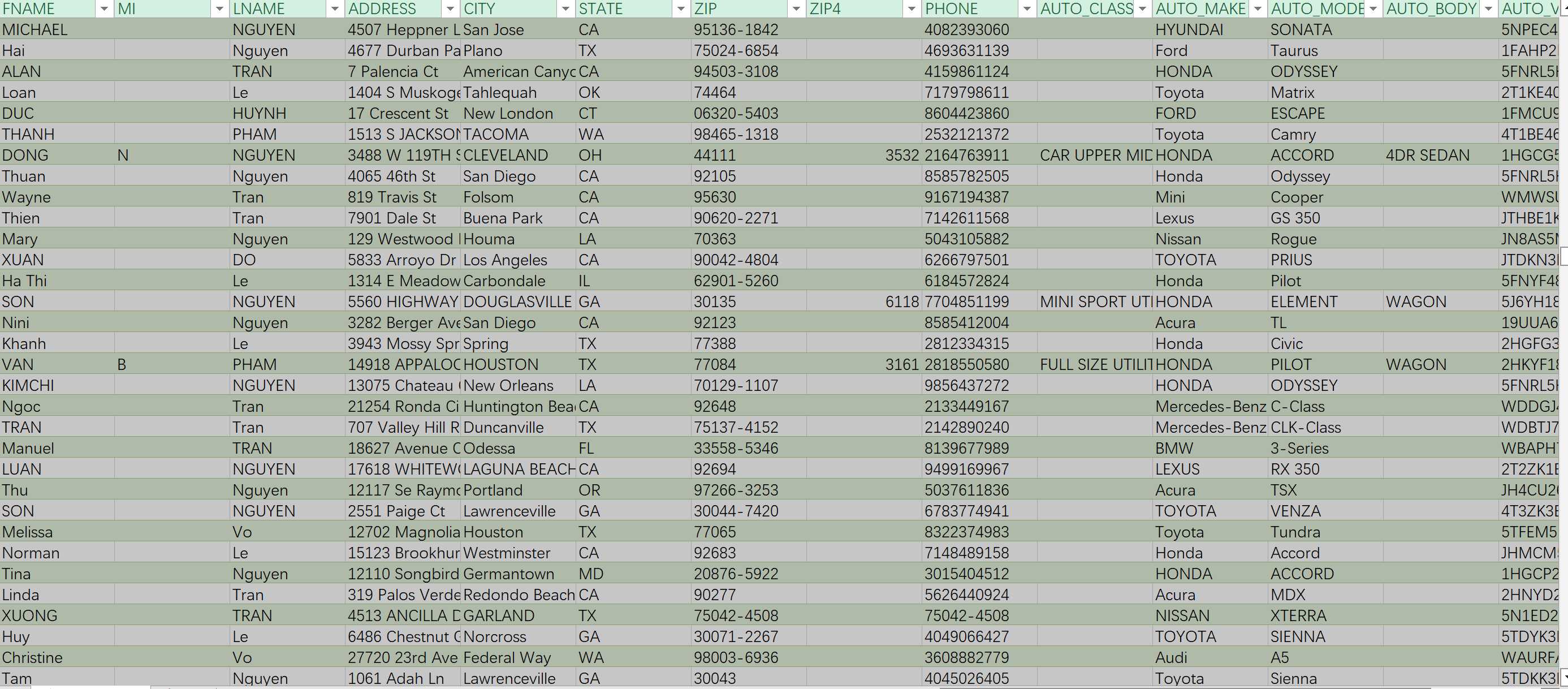Open the MI column filter dropdown
This screenshot has height=689, width=1568.
(219, 8)
